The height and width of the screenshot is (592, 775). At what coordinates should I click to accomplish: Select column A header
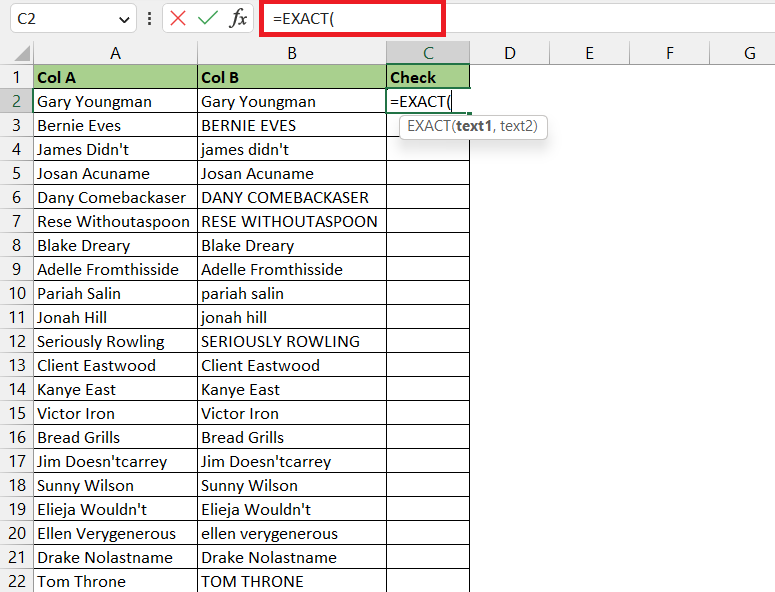pos(115,53)
